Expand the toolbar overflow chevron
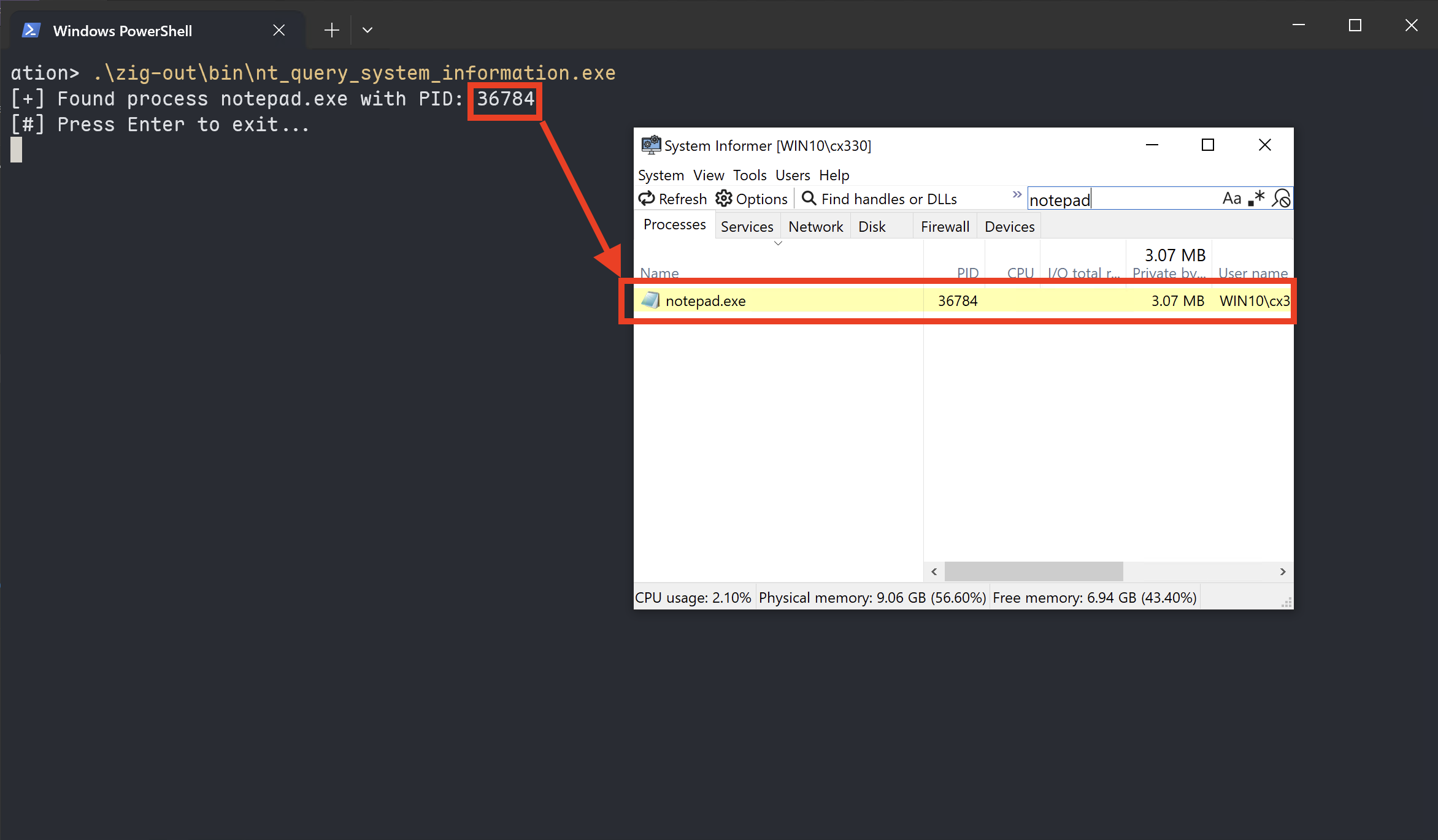1438x840 pixels. 1017,195
